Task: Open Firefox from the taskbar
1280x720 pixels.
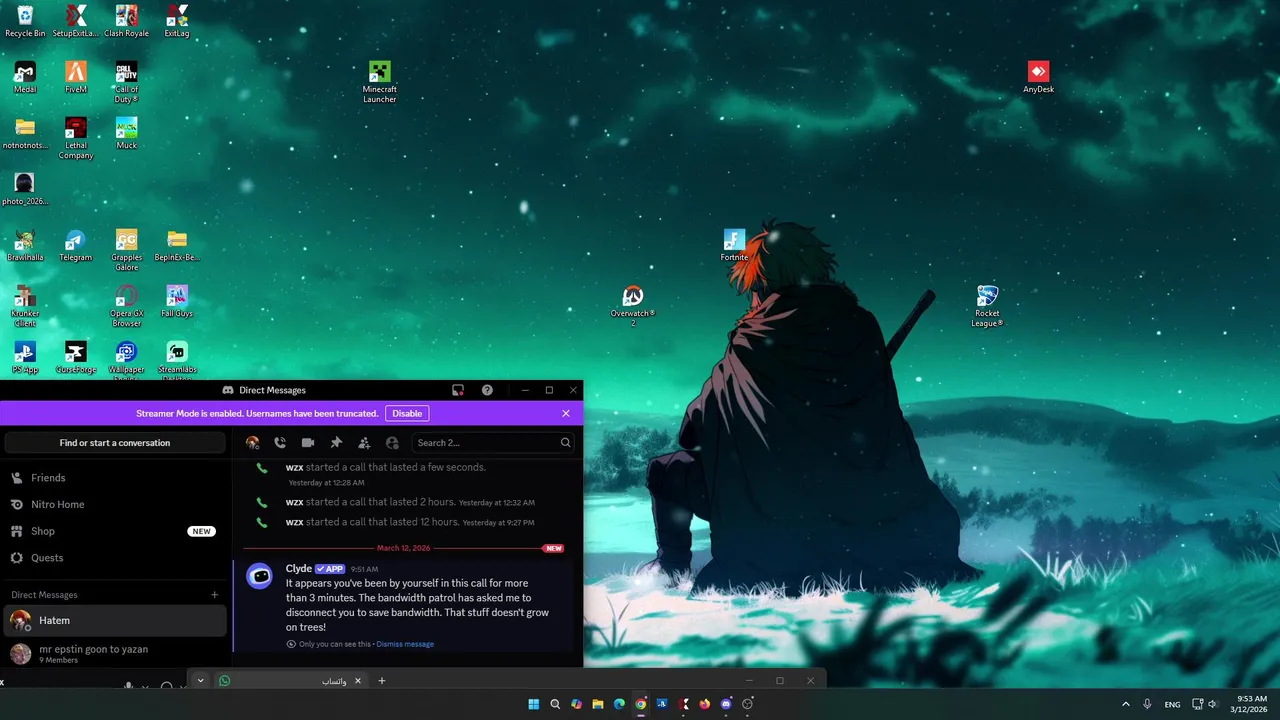Action: coord(705,704)
